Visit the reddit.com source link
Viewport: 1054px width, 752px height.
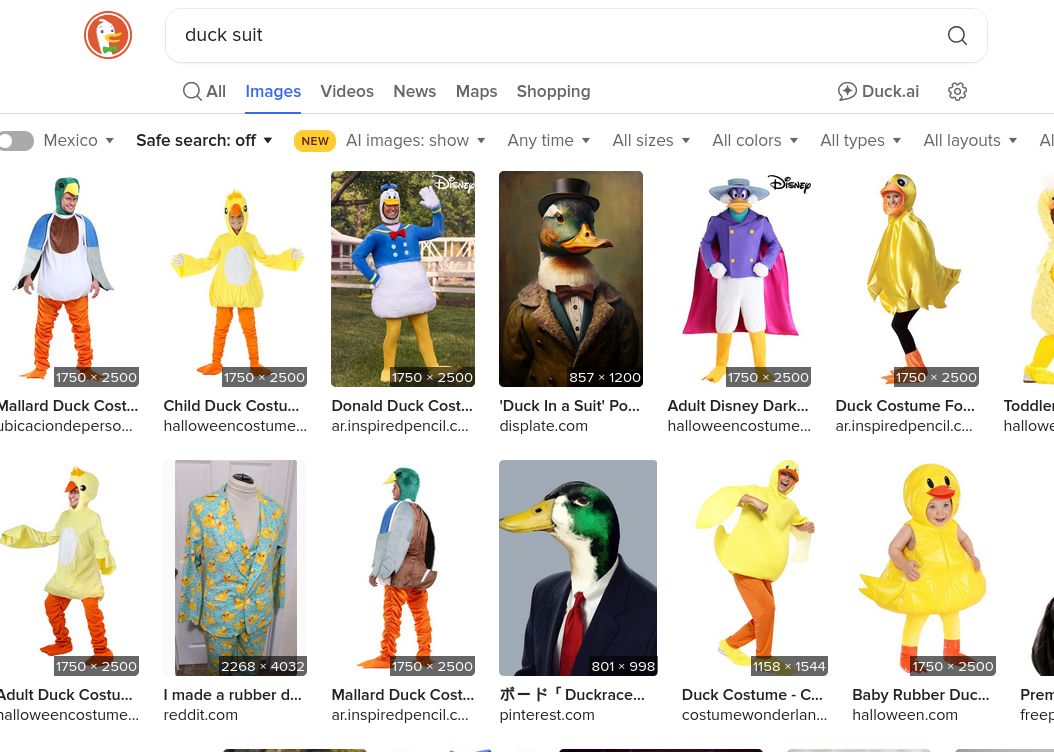coord(200,715)
